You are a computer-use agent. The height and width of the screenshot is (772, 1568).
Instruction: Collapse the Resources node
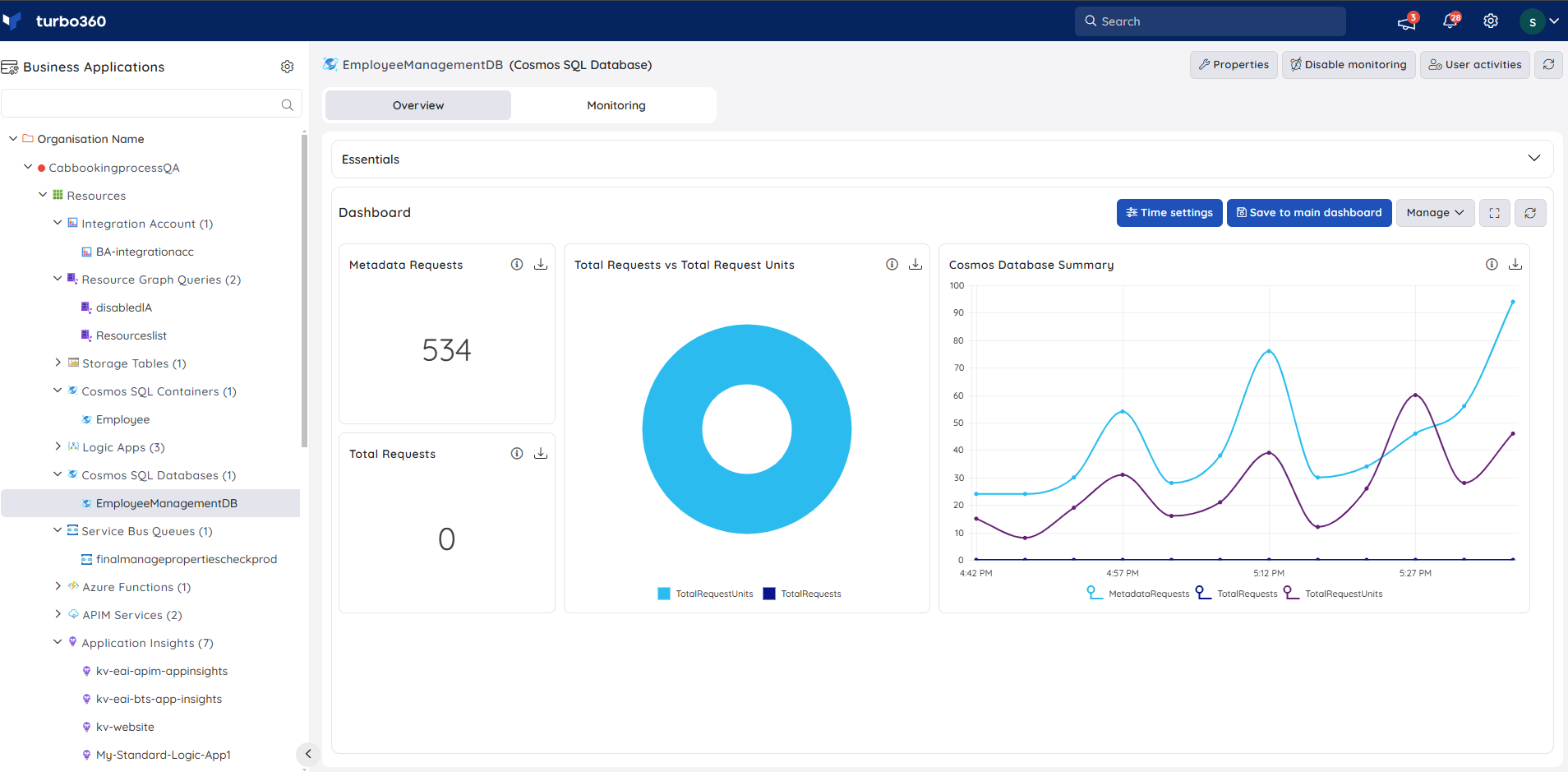43,195
